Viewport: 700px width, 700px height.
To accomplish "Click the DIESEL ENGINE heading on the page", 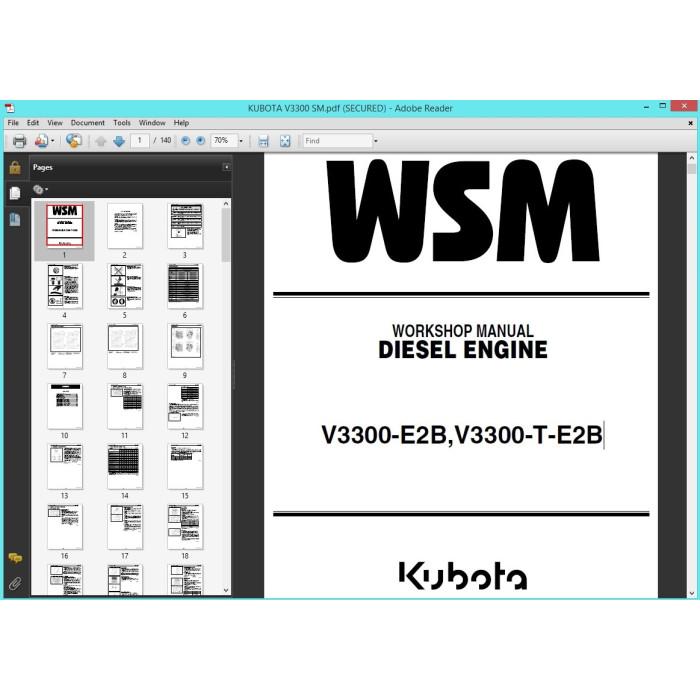I will [462, 350].
